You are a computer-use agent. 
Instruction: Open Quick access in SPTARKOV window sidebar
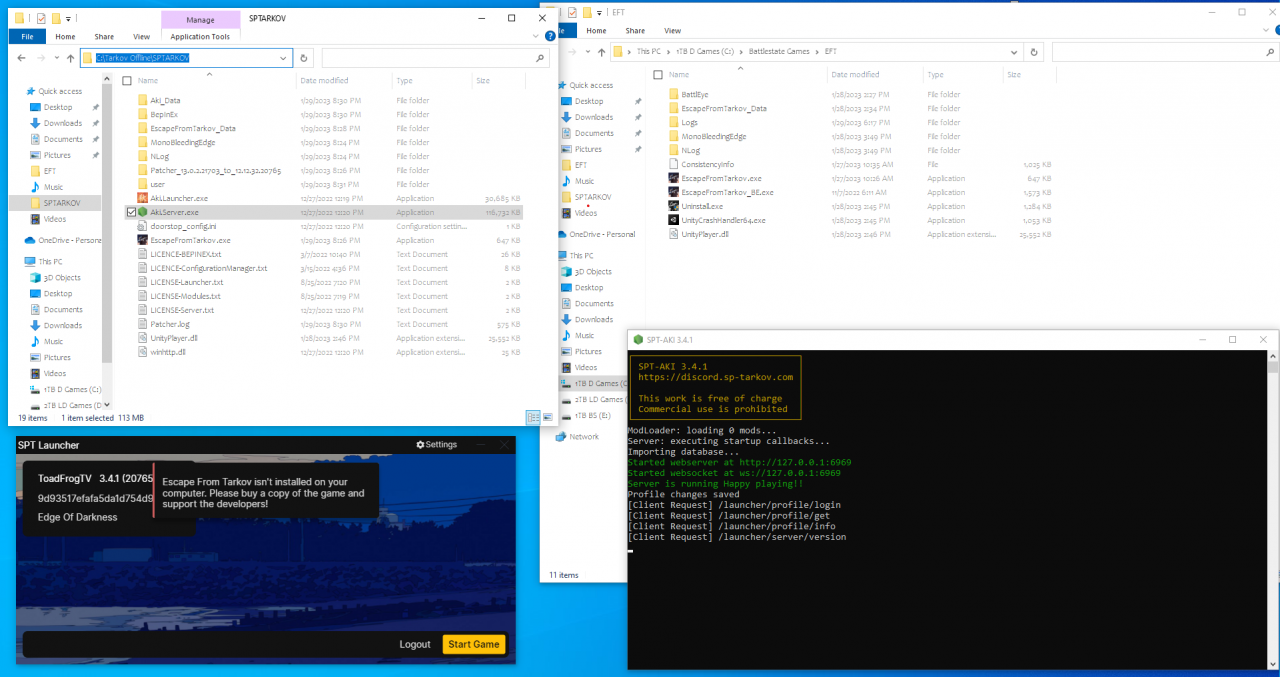coord(59,91)
